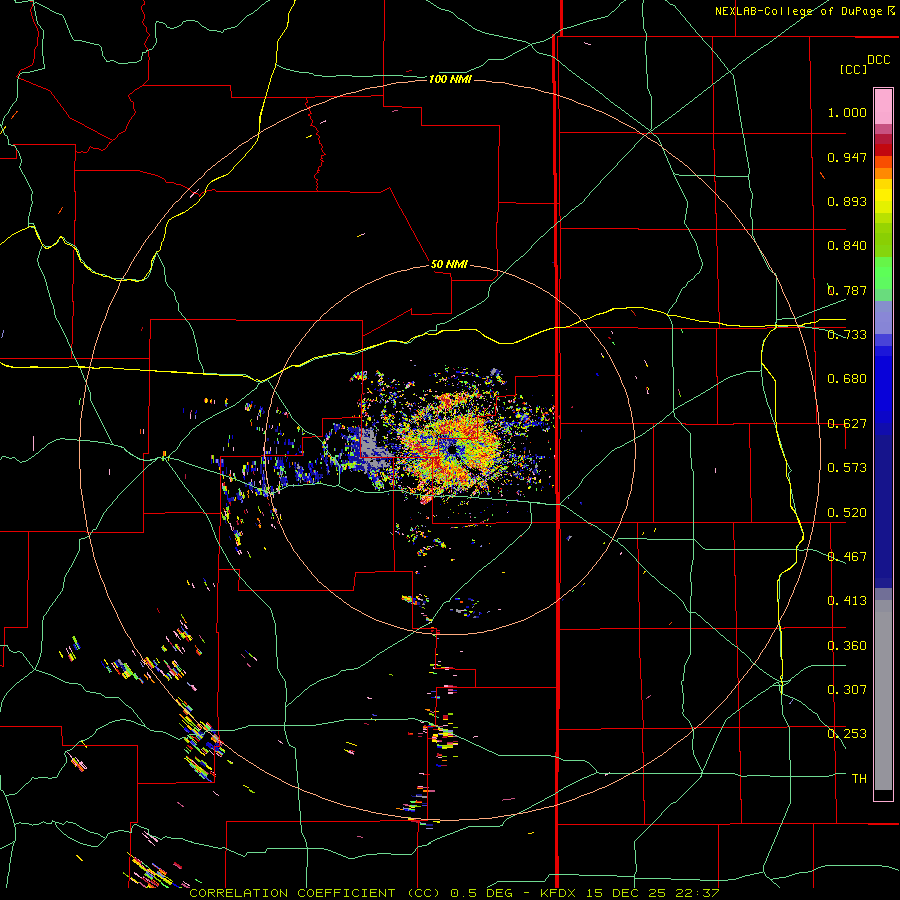Click the 0.947 color scale value
This screenshot has height=900, width=900.
pos(847,157)
